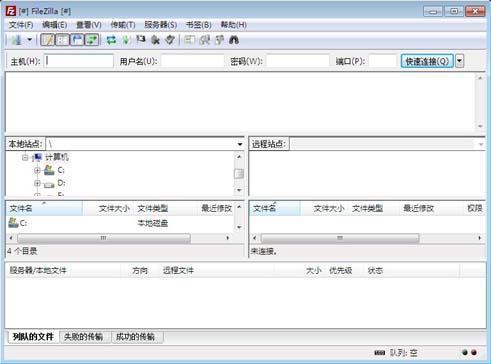Switch to the 列队的文件 tab

33,337
